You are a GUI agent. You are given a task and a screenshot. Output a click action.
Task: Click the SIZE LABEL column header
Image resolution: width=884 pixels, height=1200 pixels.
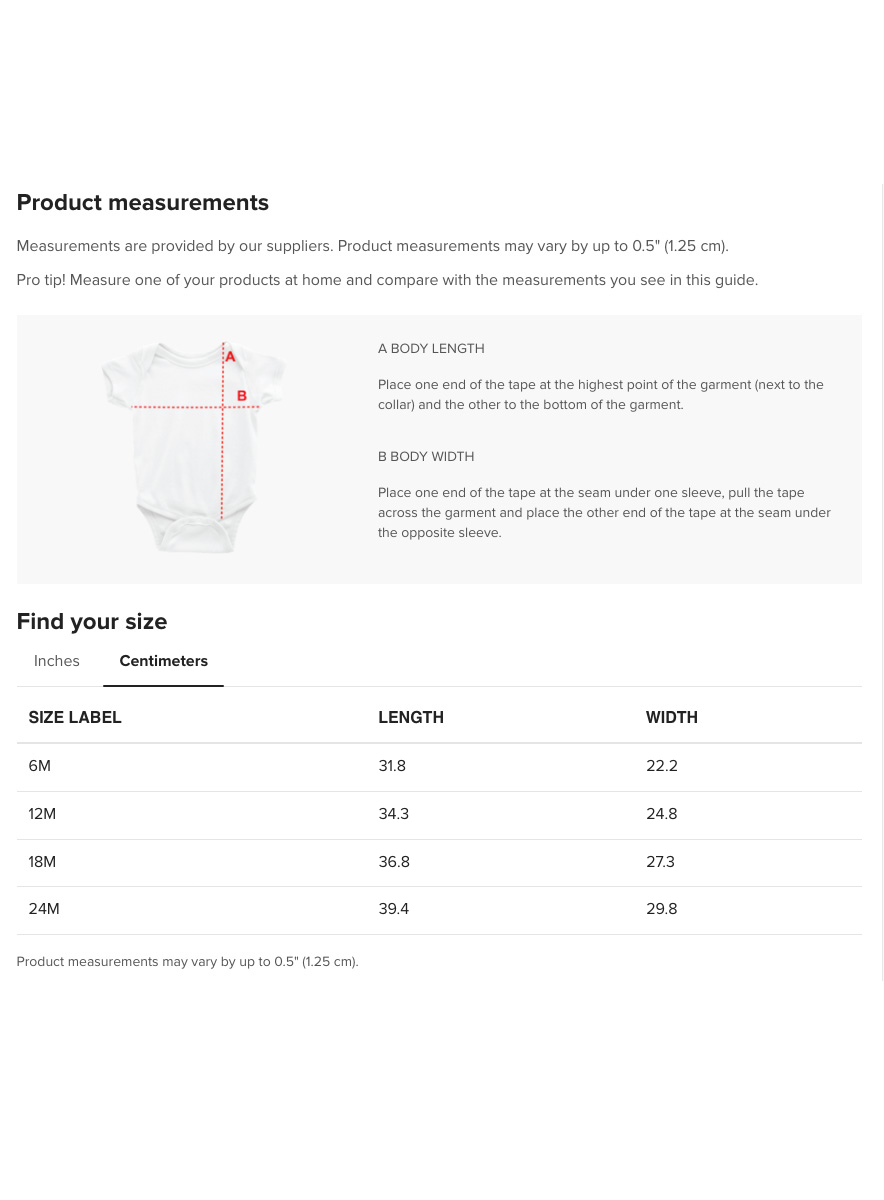pyautogui.click(x=75, y=717)
